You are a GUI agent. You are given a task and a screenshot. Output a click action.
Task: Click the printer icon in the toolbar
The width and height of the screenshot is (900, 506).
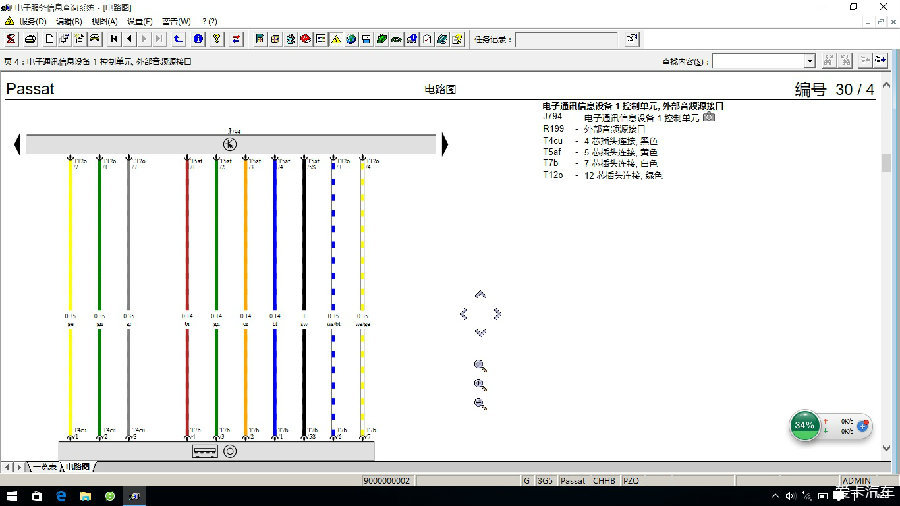click(30, 39)
